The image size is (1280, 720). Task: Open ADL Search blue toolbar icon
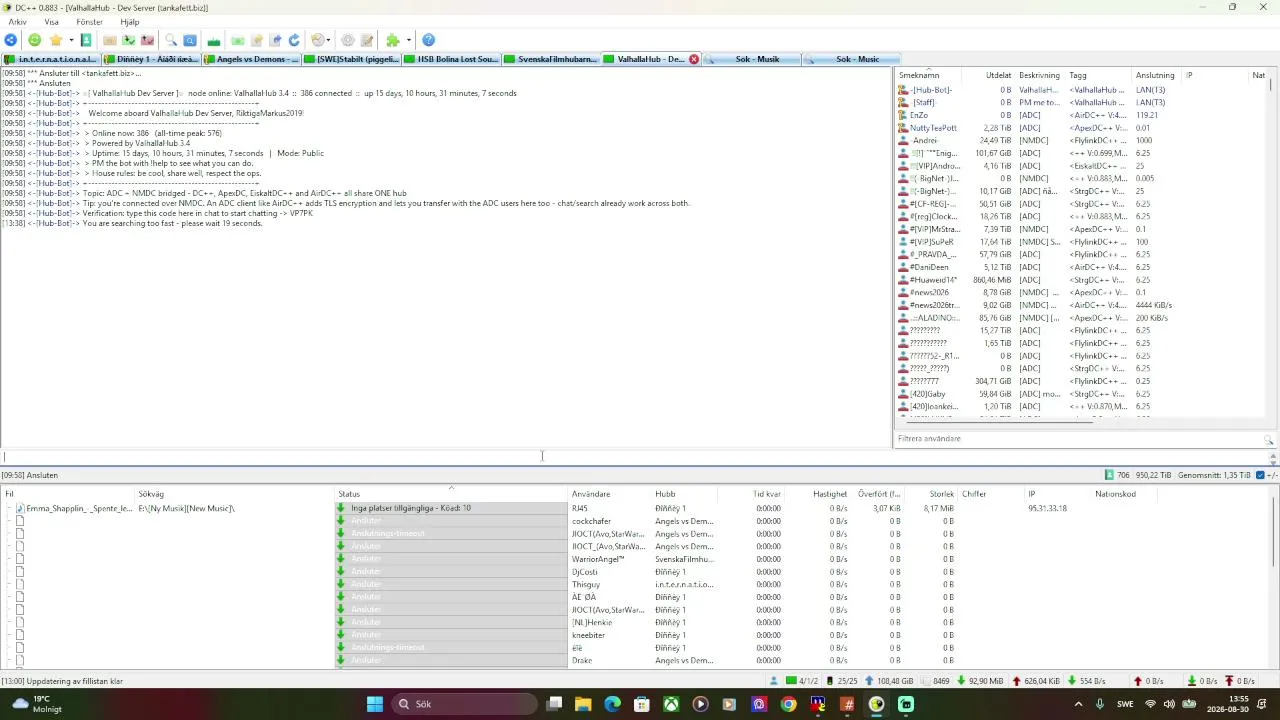pos(190,40)
